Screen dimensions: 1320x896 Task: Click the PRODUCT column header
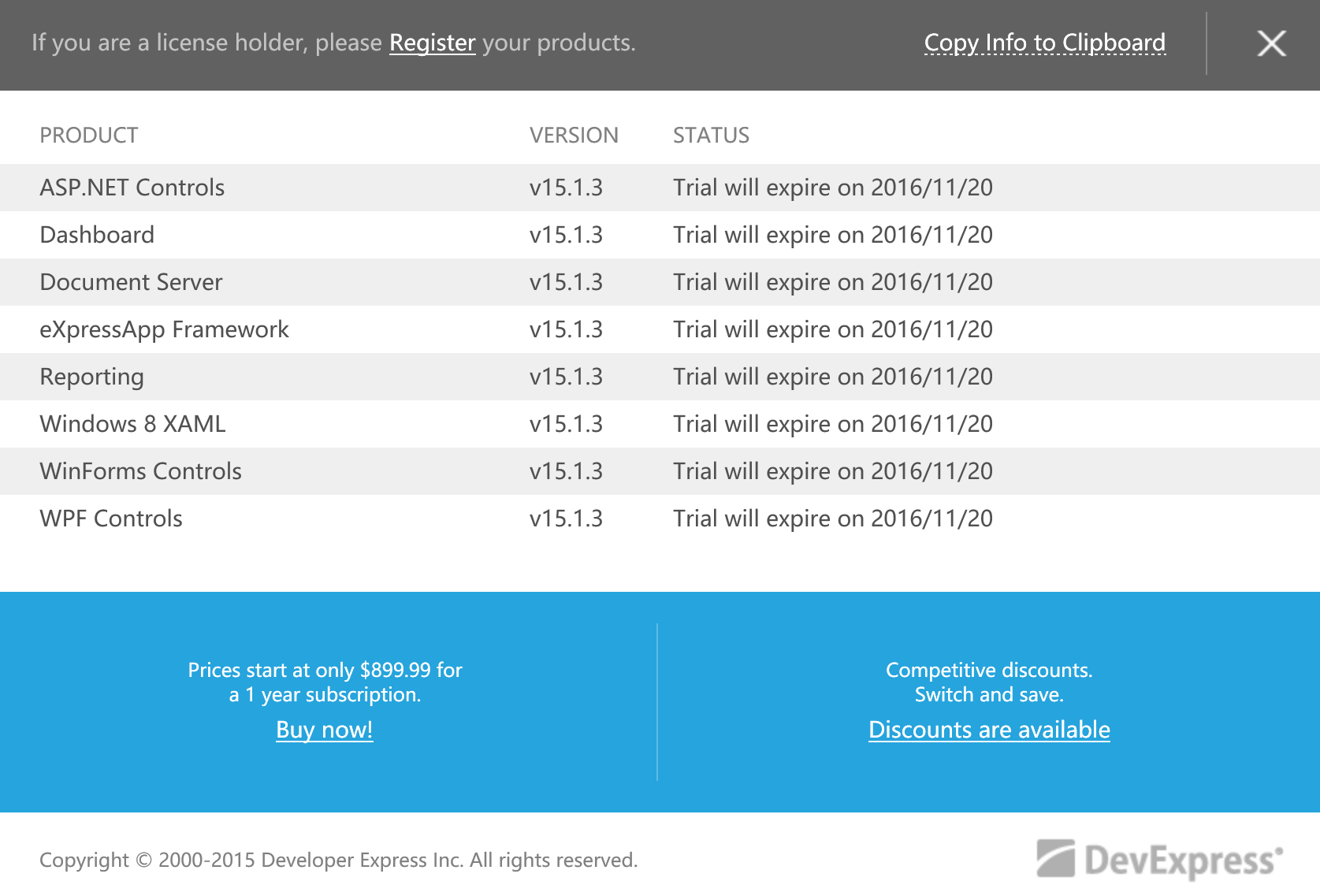89,136
